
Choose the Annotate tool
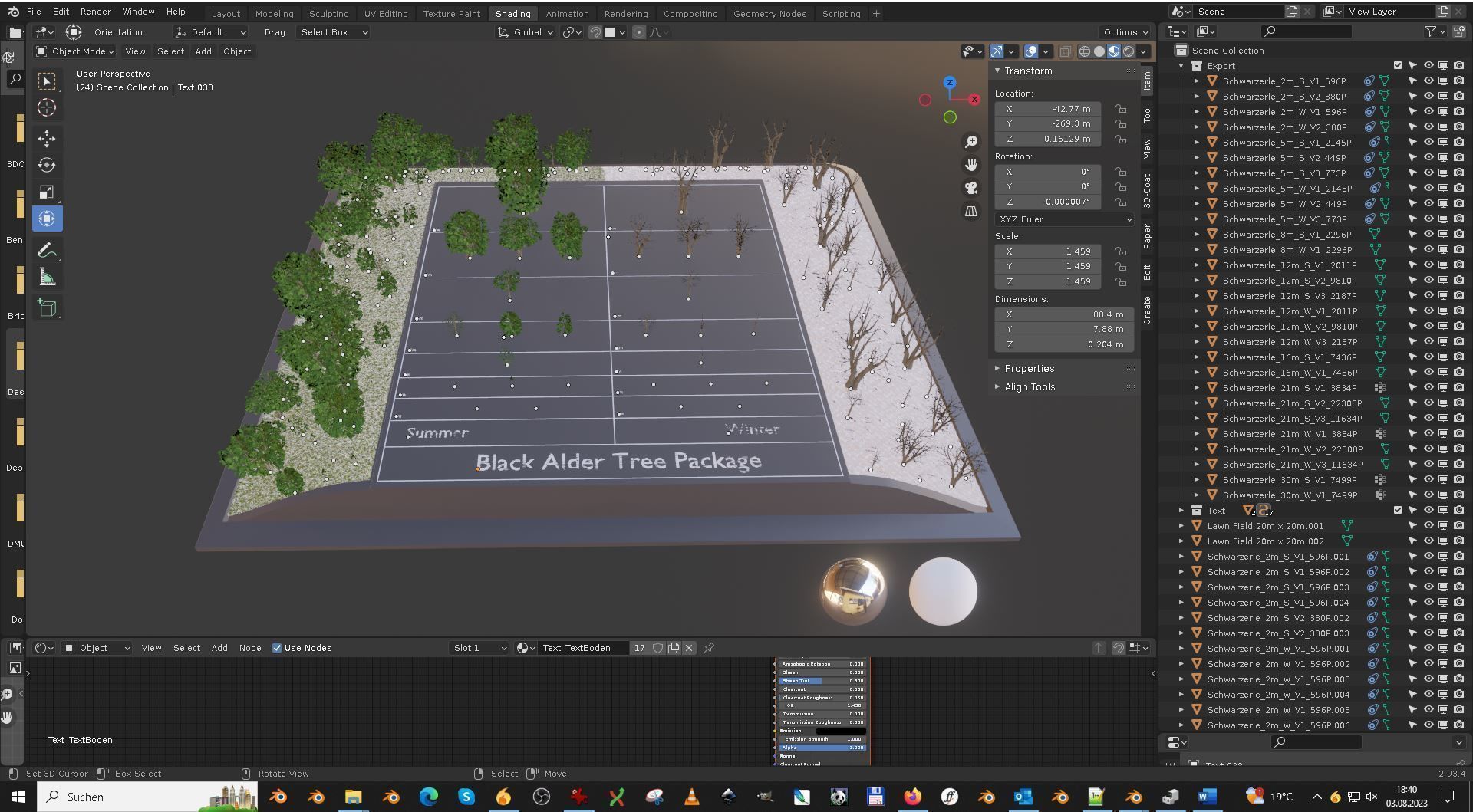click(47, 251)
